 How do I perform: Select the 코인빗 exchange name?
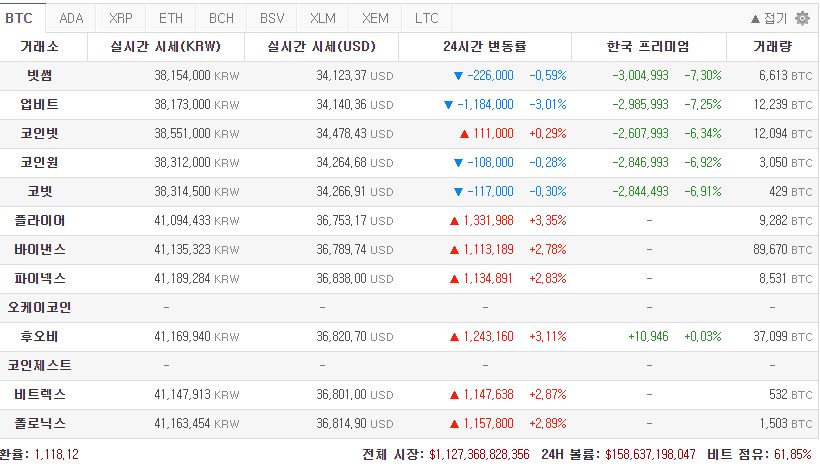40,133
